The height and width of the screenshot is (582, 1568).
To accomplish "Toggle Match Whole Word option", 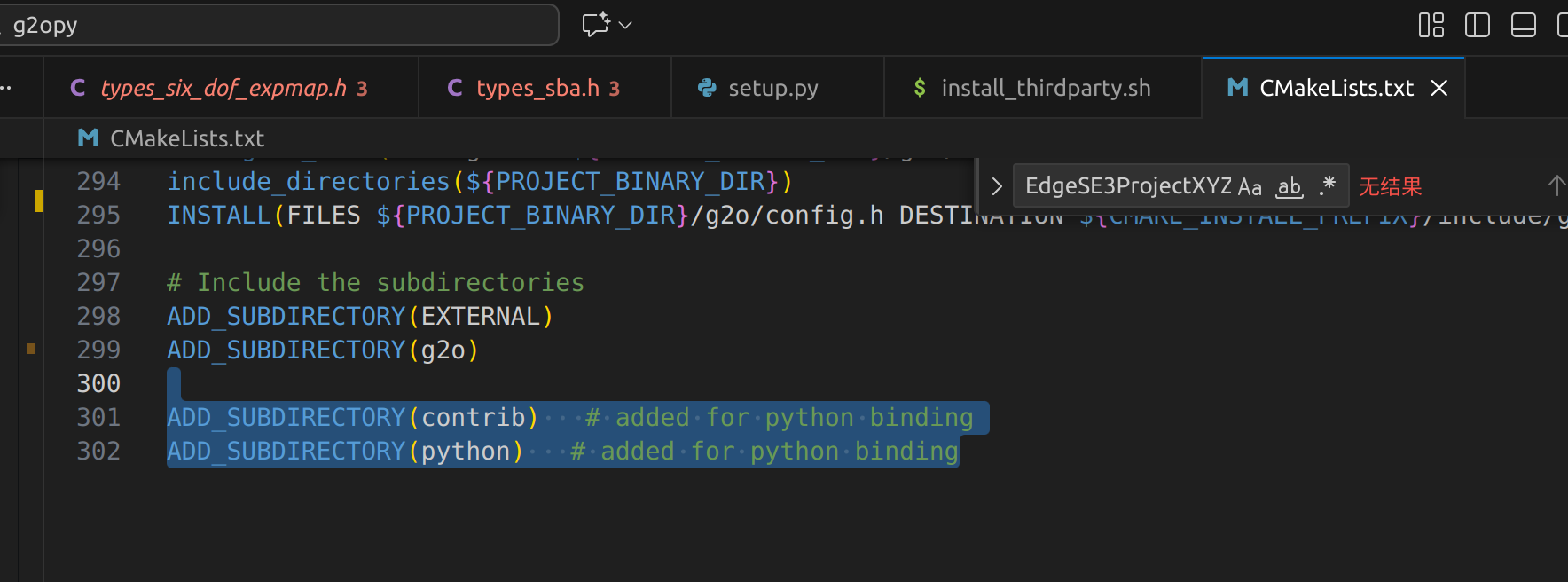I will [1289, 186].
